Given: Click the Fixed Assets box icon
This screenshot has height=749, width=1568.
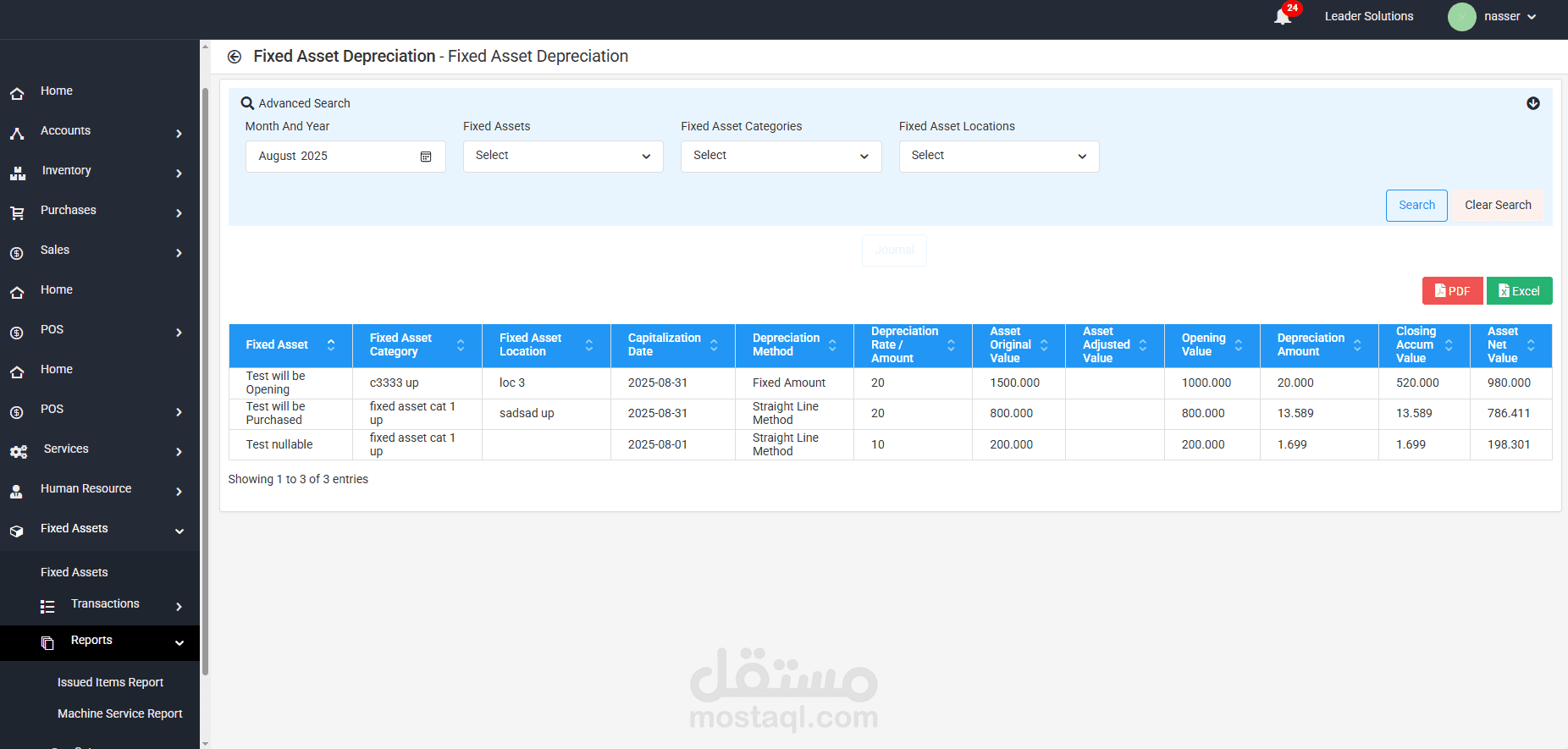Looking at the screenshot, I should pos(17,531).
